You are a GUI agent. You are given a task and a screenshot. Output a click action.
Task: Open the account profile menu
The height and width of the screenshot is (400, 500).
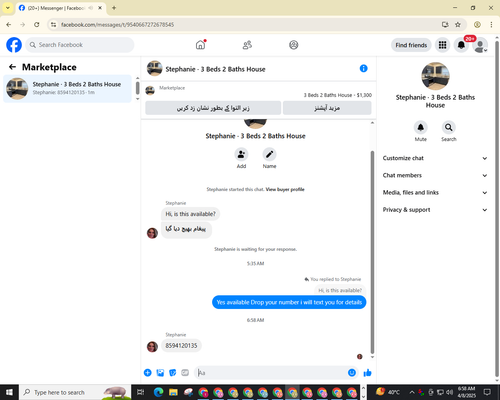pos(480,45)
